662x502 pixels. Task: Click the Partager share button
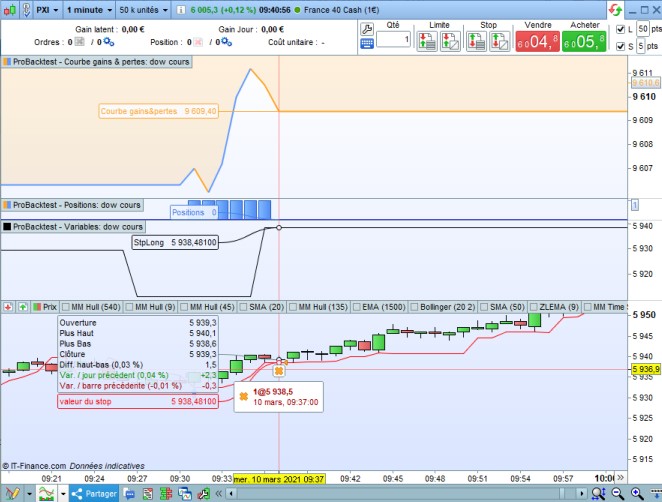click(x=94, y=493)
